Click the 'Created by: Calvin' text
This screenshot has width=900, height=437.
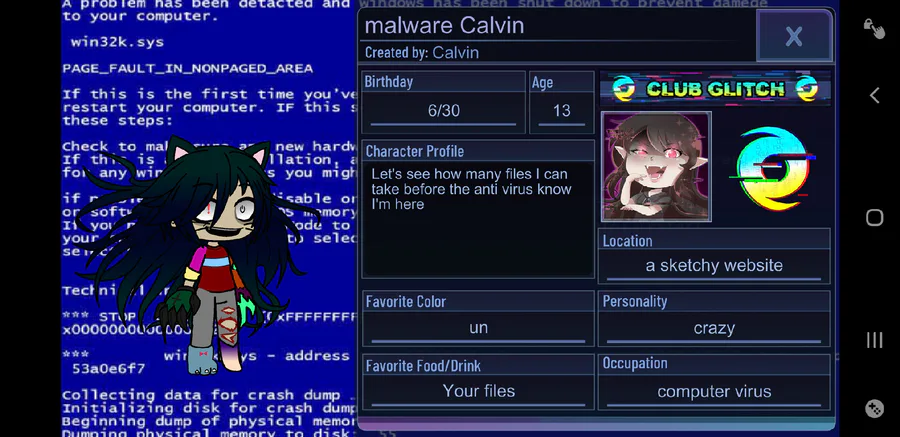422,53
